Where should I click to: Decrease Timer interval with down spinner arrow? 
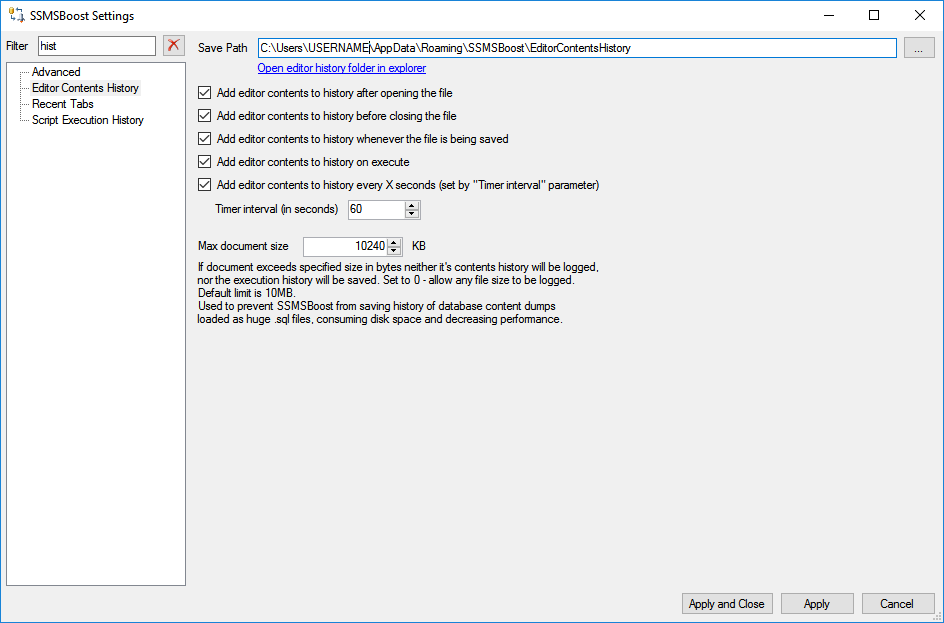(x=412, y=214)
